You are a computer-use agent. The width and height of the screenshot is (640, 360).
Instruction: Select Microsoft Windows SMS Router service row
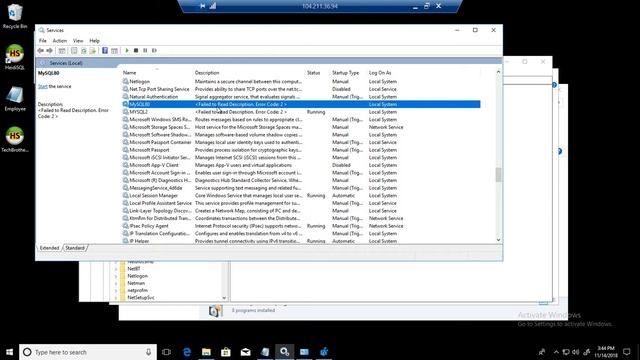(x=301, y=120)
